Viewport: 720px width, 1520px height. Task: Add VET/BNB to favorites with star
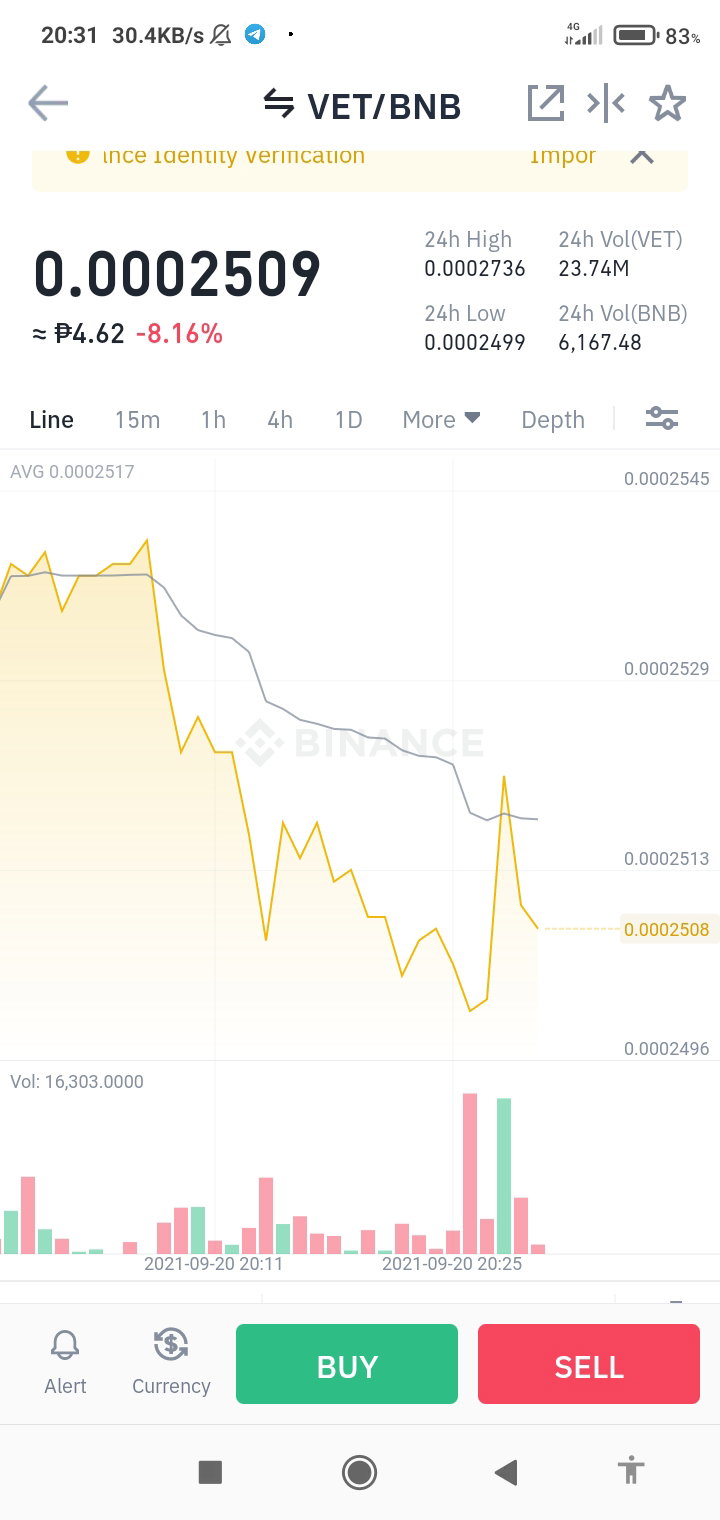pos(667,103)
